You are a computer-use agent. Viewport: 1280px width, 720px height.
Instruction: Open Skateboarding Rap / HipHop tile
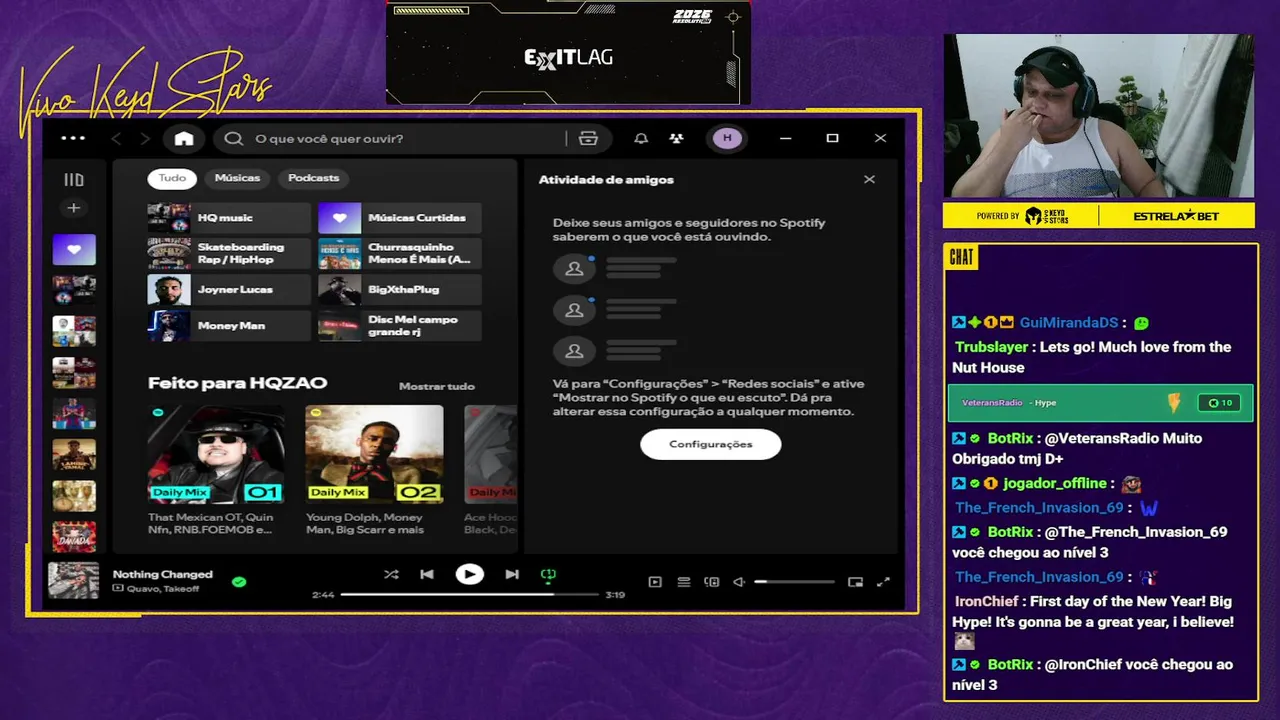click(x=229, y=254)
